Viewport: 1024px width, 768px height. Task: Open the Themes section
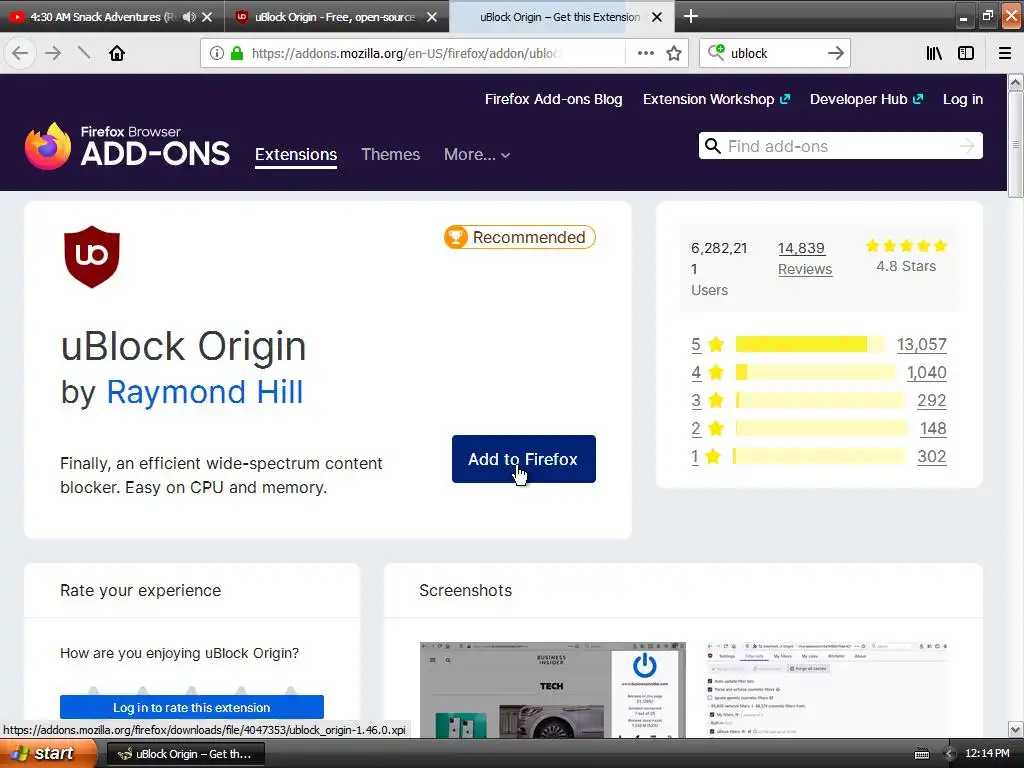pos(391,155)
